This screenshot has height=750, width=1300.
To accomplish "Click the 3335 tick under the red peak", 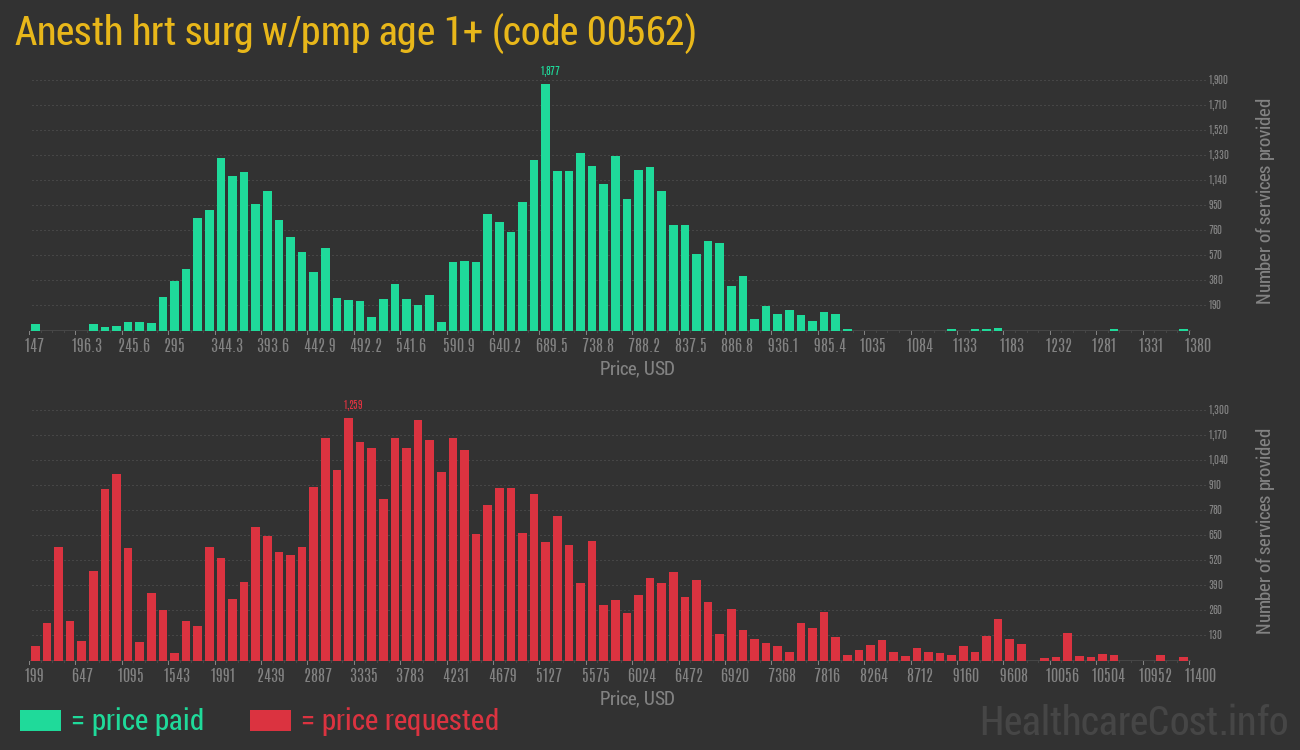I will [x=365, y=676].
